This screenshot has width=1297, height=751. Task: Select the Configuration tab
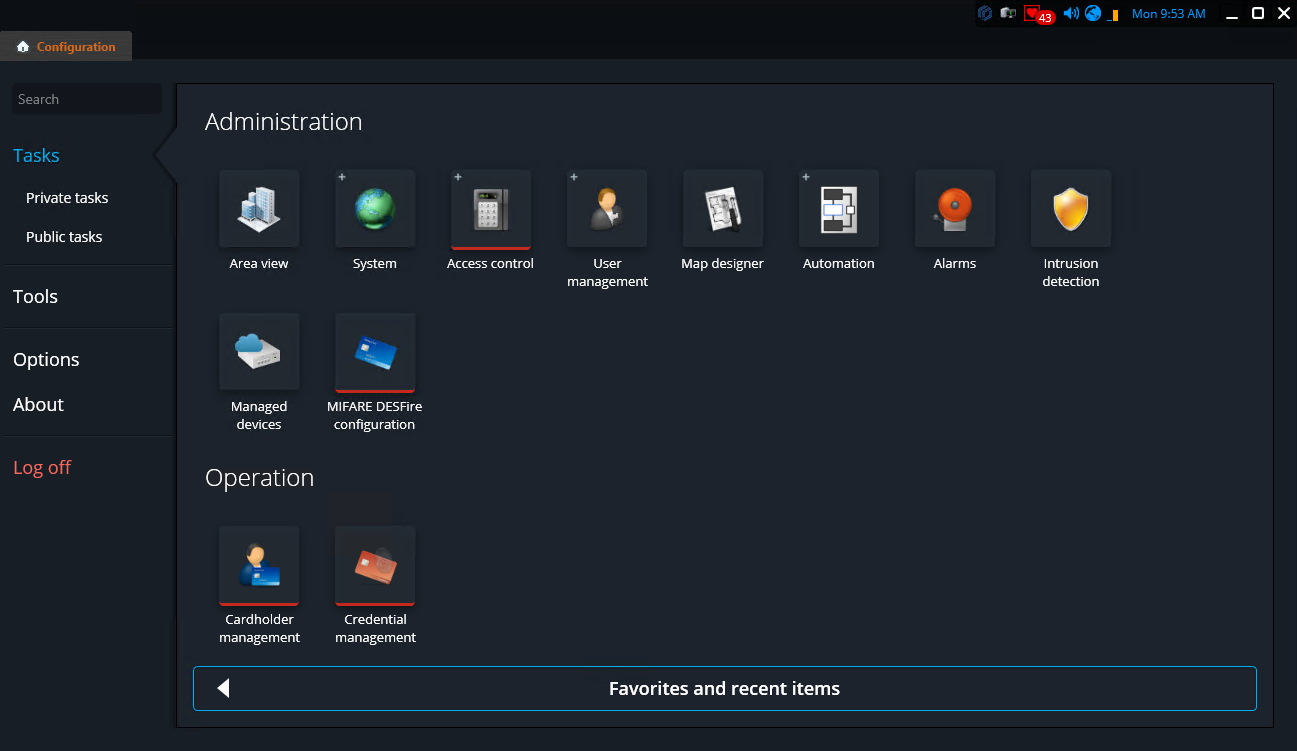point(66,47)
